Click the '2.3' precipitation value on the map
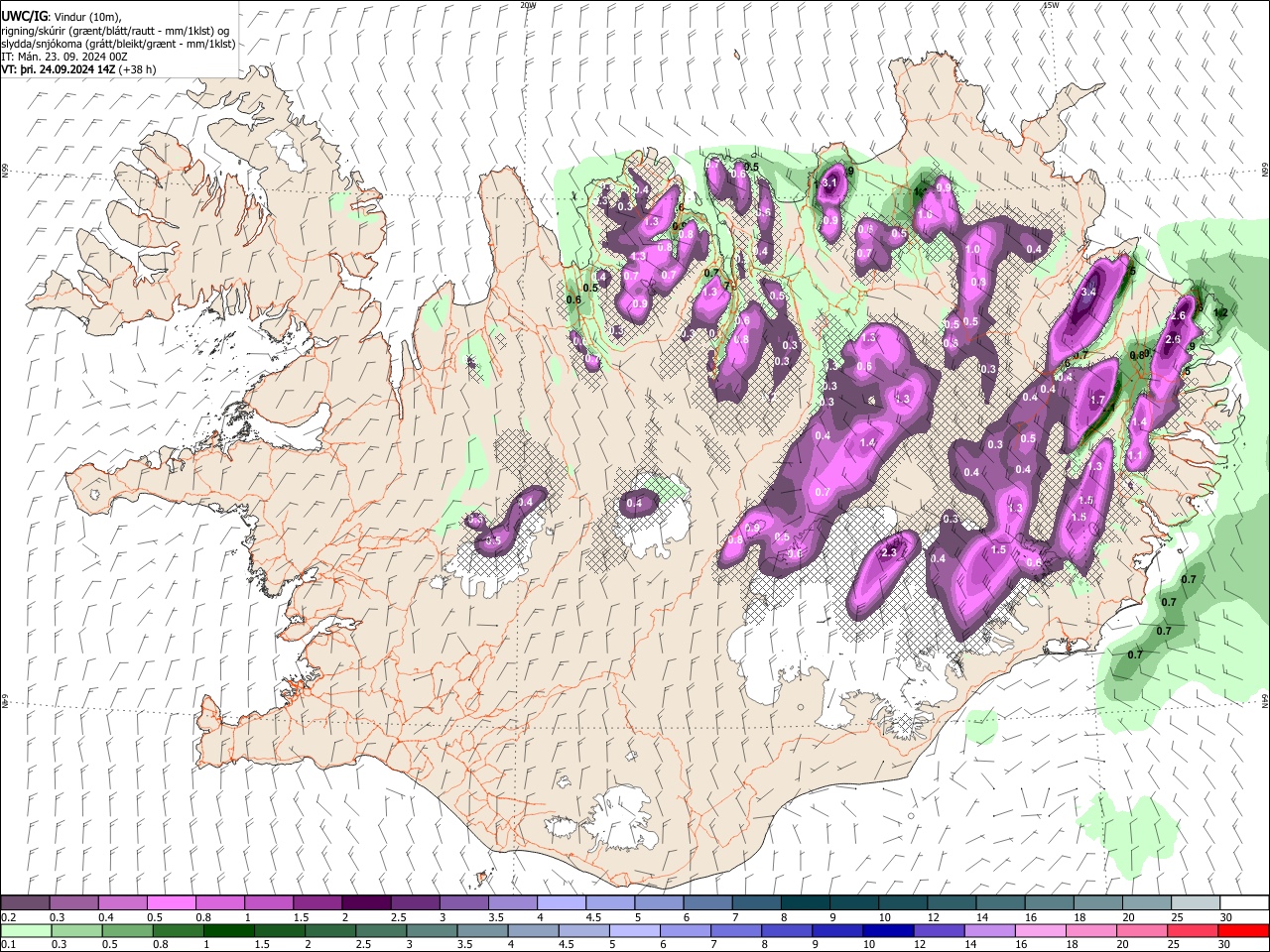The width and height of the screenshot is (1270, 952). [890, 552]
